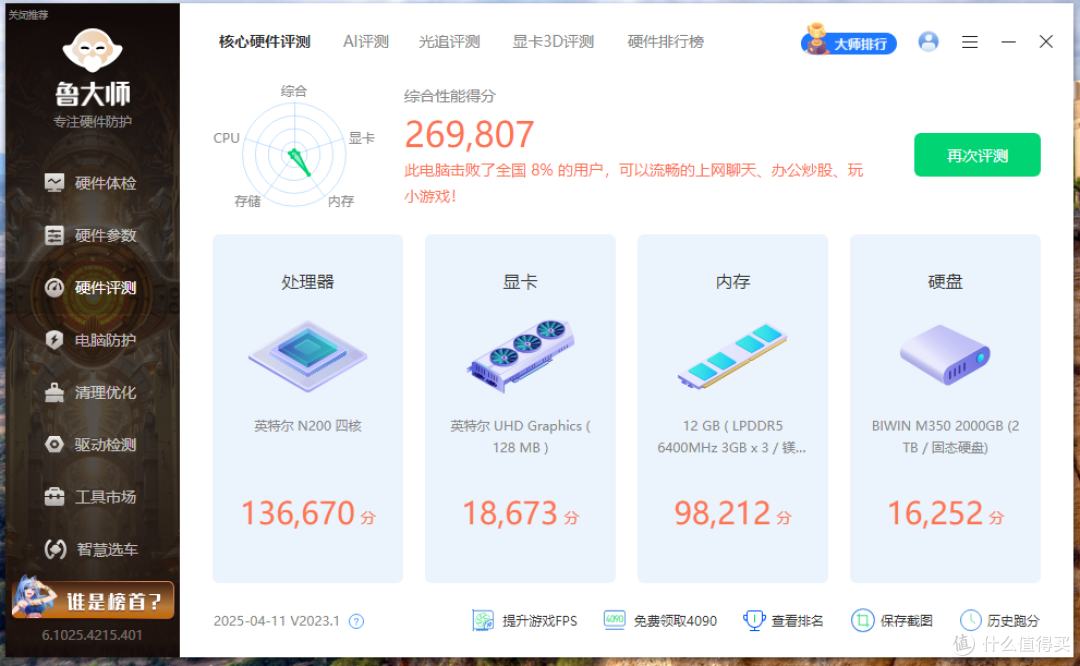Click 硬盘 card heading
Screen dimensions: 1080x666
coord(945,282)
